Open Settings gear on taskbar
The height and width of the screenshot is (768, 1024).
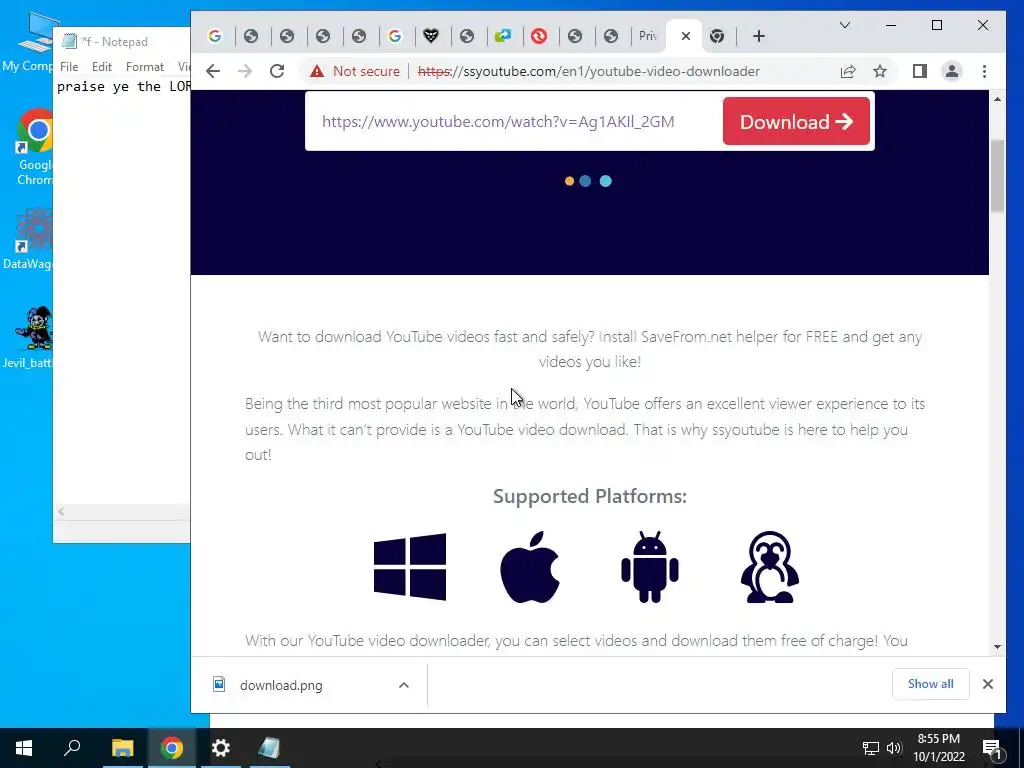(x=221, y=748)
